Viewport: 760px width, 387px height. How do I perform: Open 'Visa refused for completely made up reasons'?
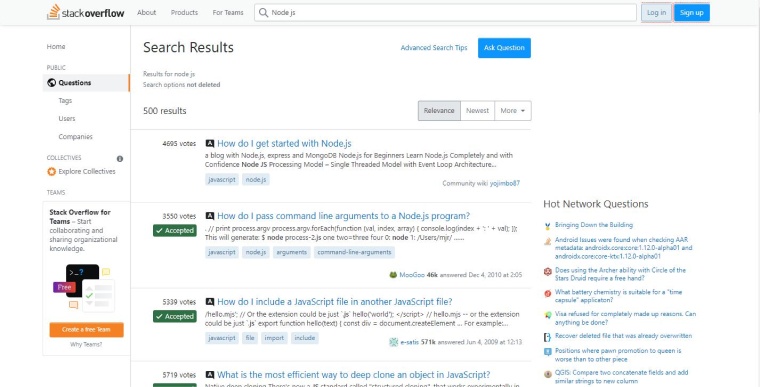pos(625,318)
